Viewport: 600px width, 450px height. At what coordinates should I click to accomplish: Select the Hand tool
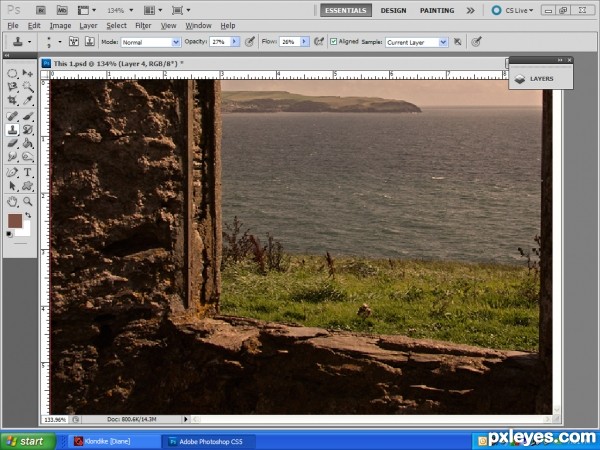click(x=12, y=201)
